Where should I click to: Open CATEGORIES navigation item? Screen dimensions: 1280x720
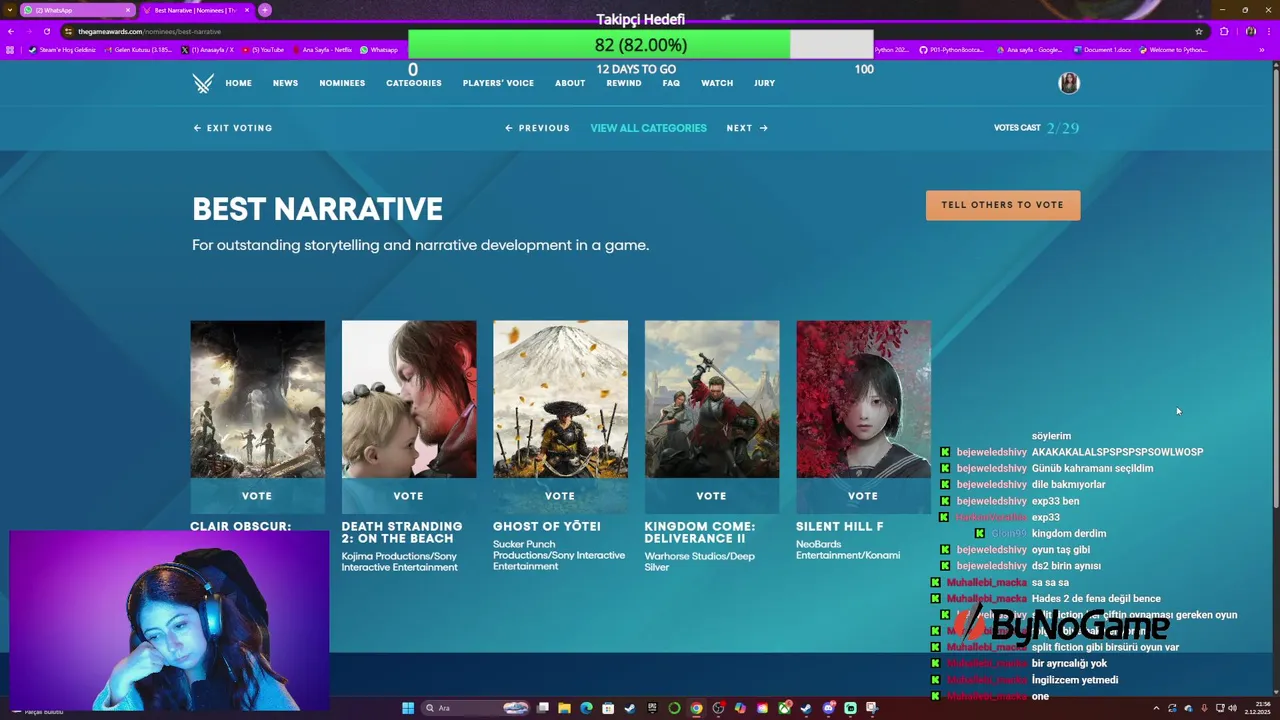tap(414, 83)
